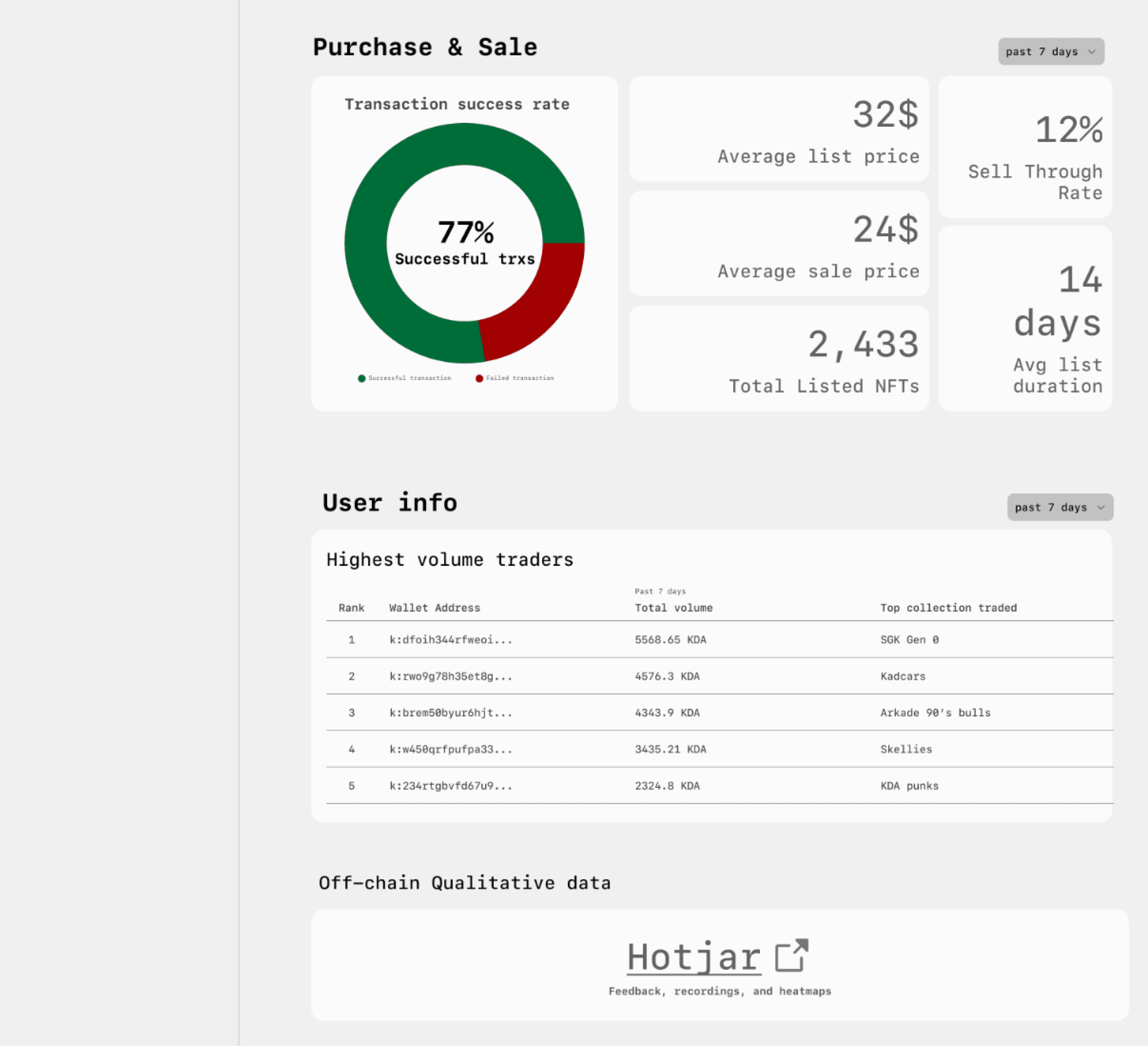The image size is (1148, 1046).
Task: Sort by Total volume column header
Action: pyautogui.click(x=674, y=608)
